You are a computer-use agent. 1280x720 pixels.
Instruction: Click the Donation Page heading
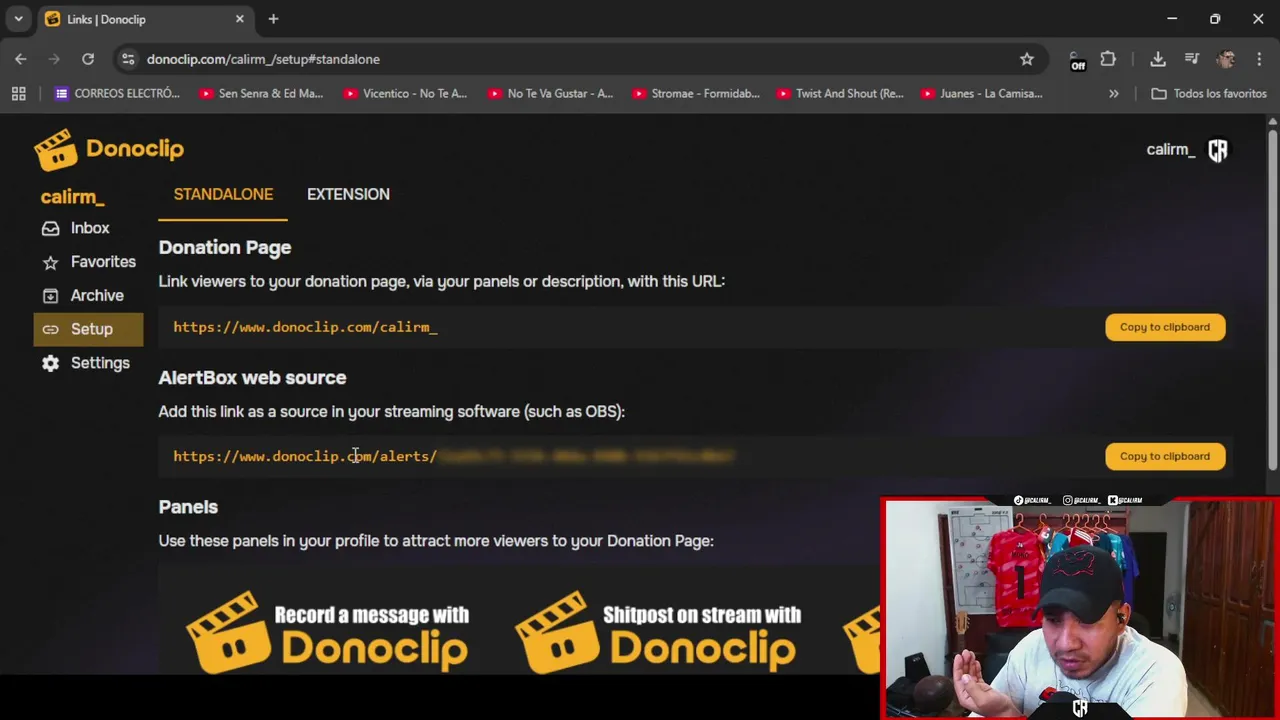click(x=225, y=248)
